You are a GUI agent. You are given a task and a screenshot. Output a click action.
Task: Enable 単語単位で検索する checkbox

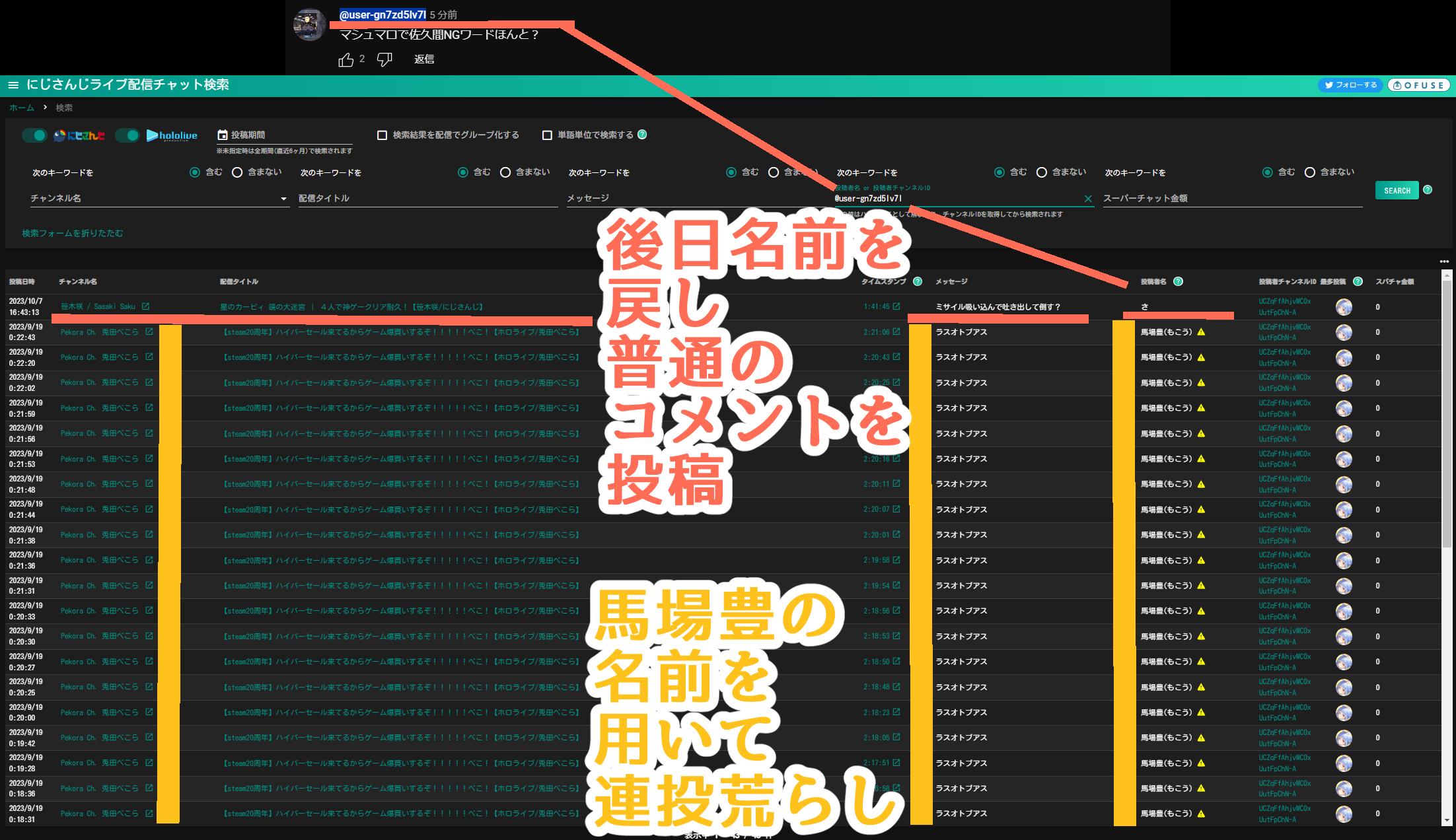pos(547,135)
